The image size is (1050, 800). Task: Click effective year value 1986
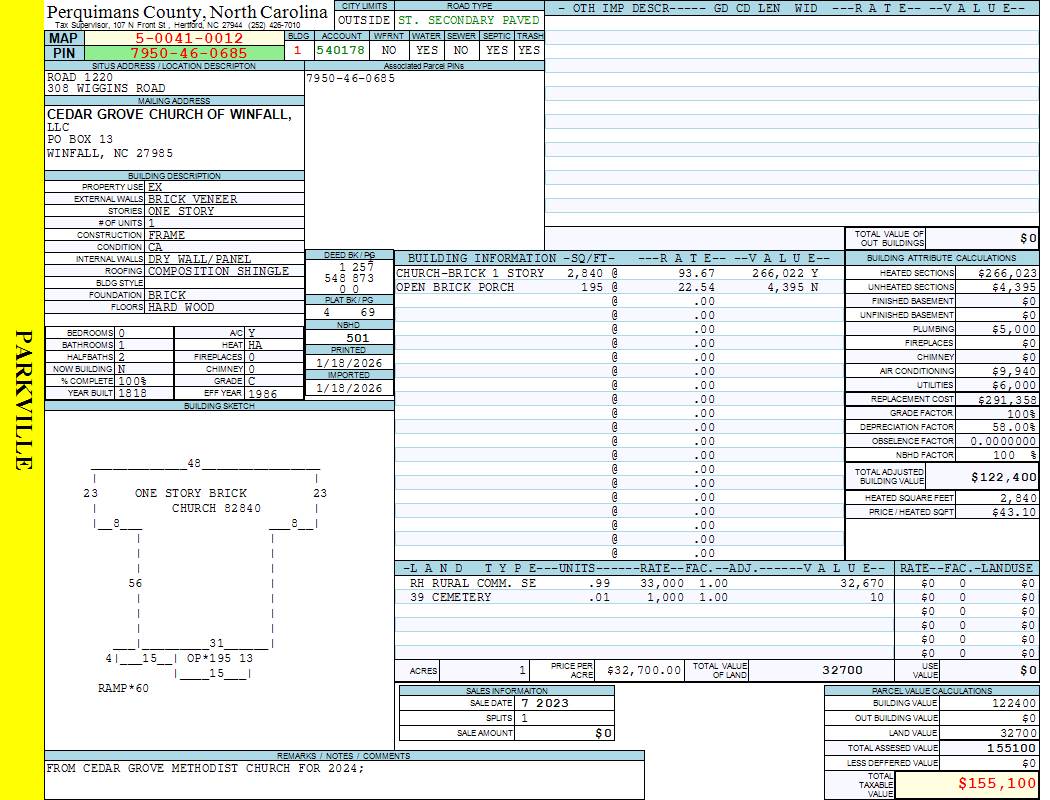point(262,394)
